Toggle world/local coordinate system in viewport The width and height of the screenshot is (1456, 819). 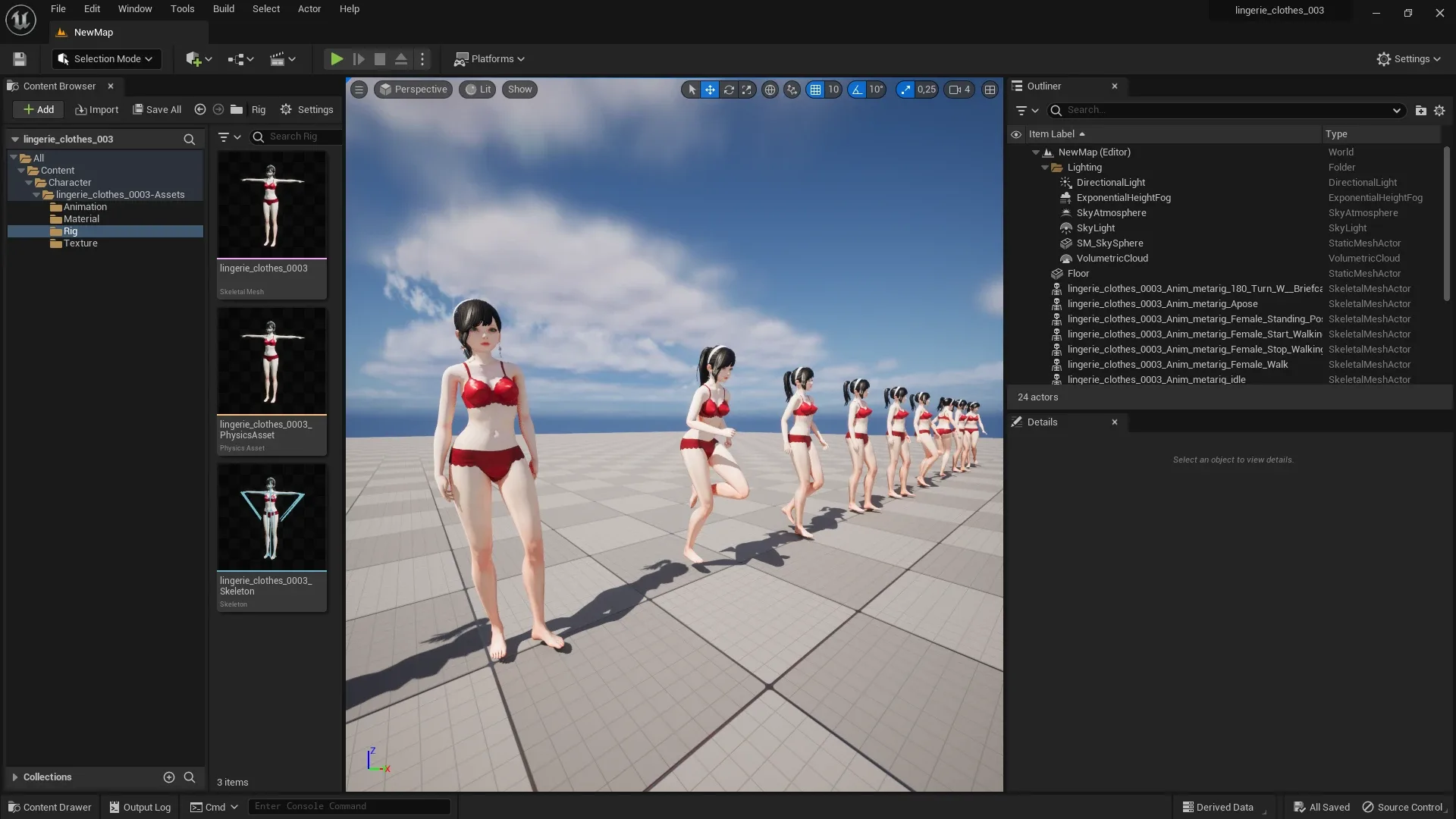(770, 89)
